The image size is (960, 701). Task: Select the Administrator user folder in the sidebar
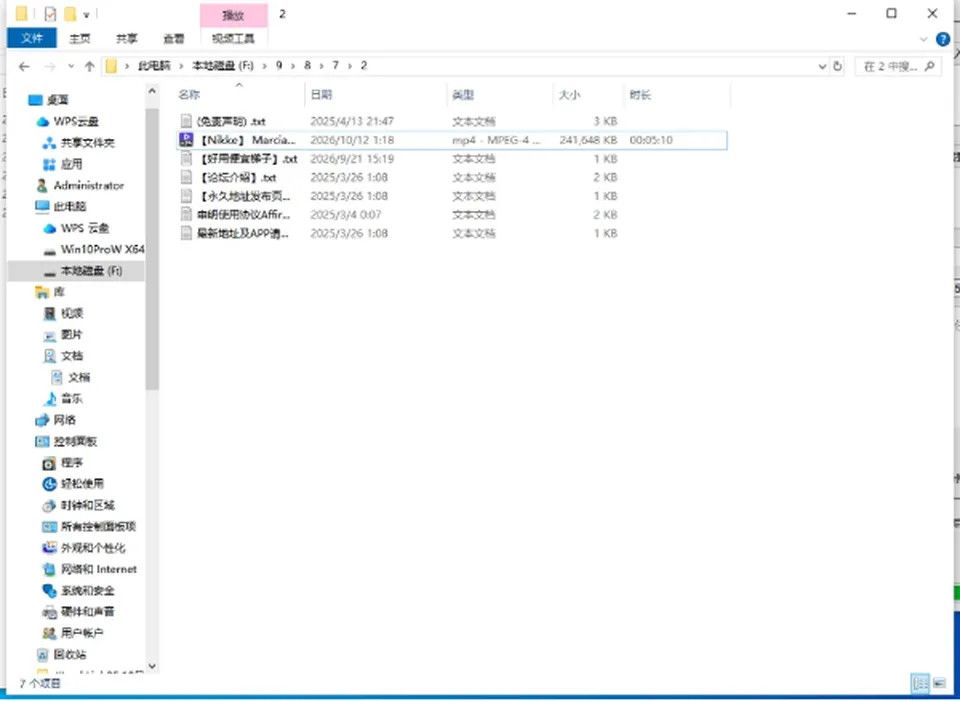[80, 186]
